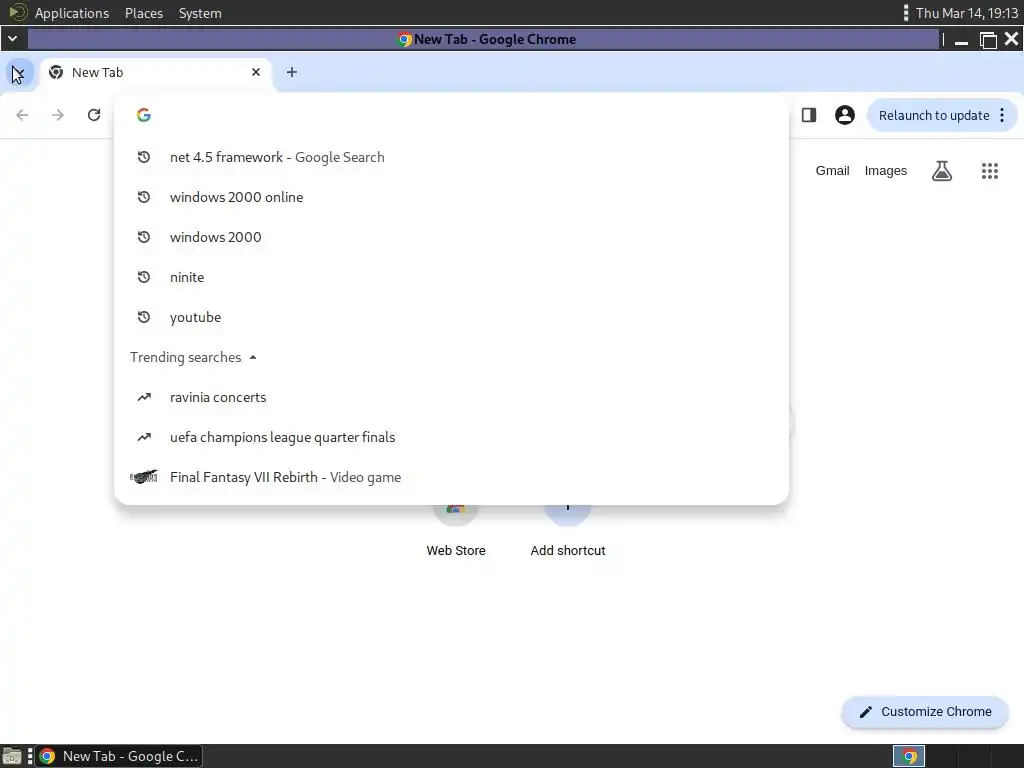Open the window menu dropdown in title bar

12,39
